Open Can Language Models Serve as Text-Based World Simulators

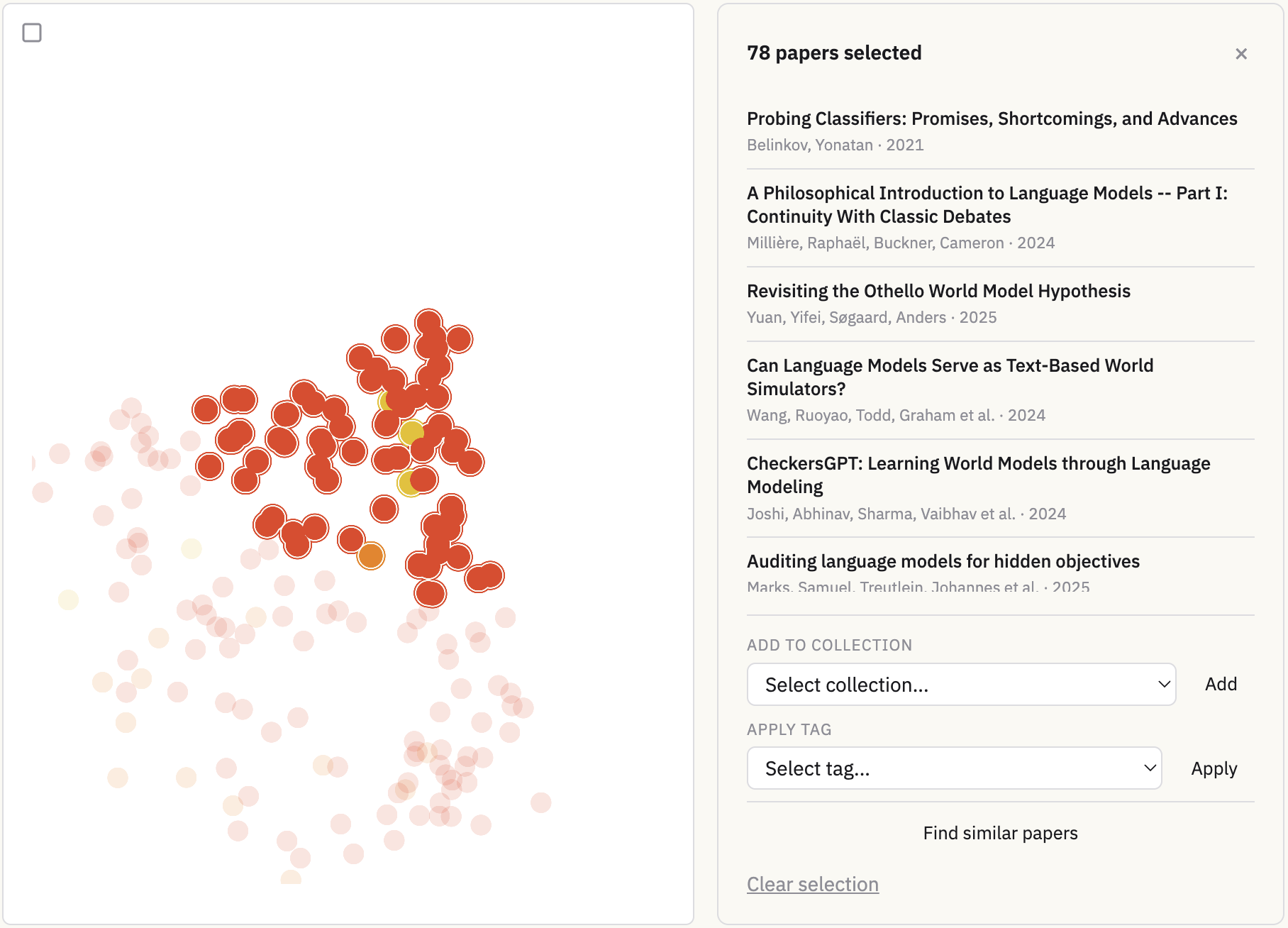(x=950, y=377)
